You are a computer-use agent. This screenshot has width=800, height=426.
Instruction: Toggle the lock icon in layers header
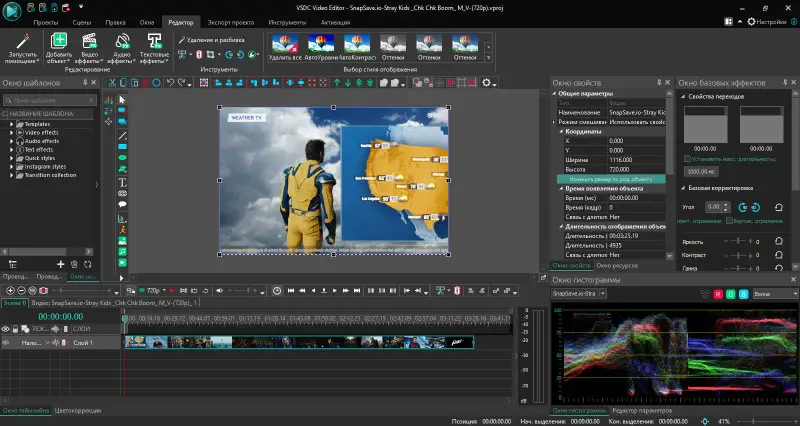click(15, 329)
